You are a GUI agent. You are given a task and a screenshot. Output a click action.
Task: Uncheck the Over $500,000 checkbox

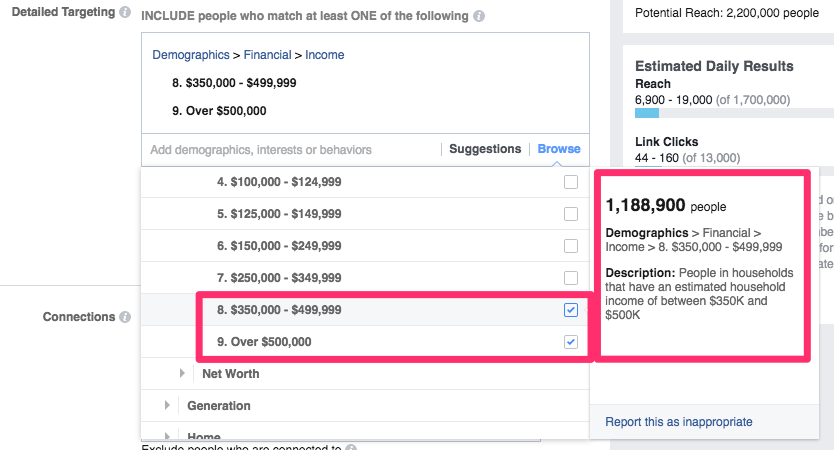click(x=571, y=342)
